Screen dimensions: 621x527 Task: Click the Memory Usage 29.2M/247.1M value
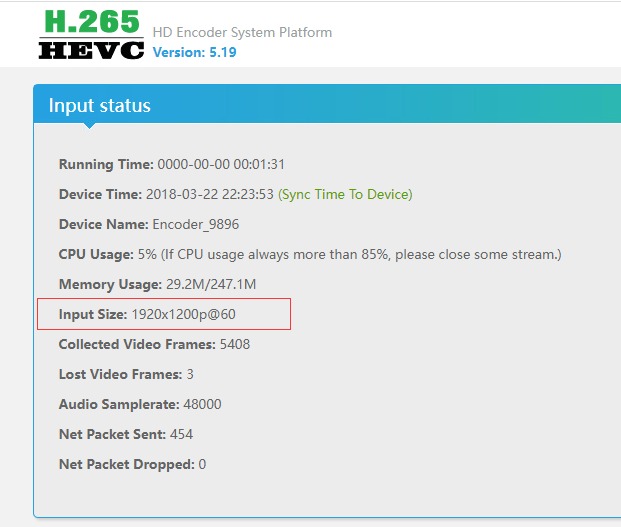(x=211, y=284)
